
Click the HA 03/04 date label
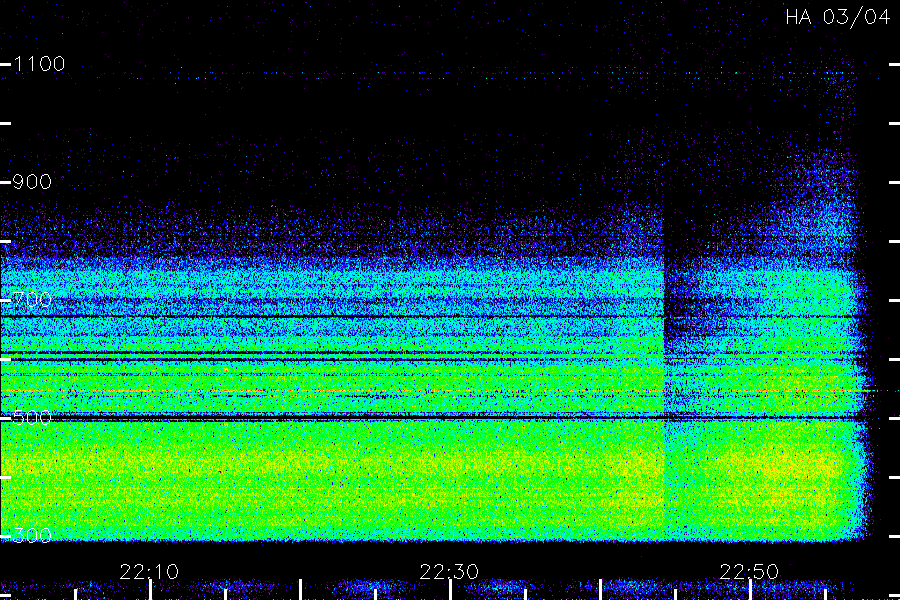[x=837, y=17]
